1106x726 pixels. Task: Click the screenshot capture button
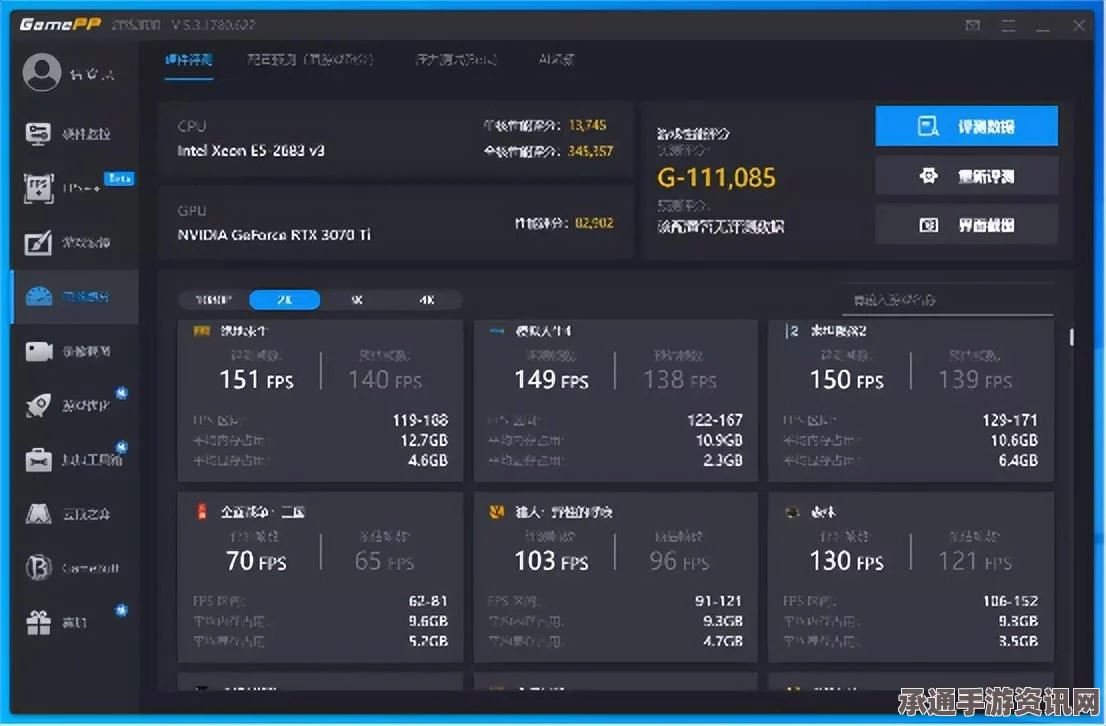(966, 225)
